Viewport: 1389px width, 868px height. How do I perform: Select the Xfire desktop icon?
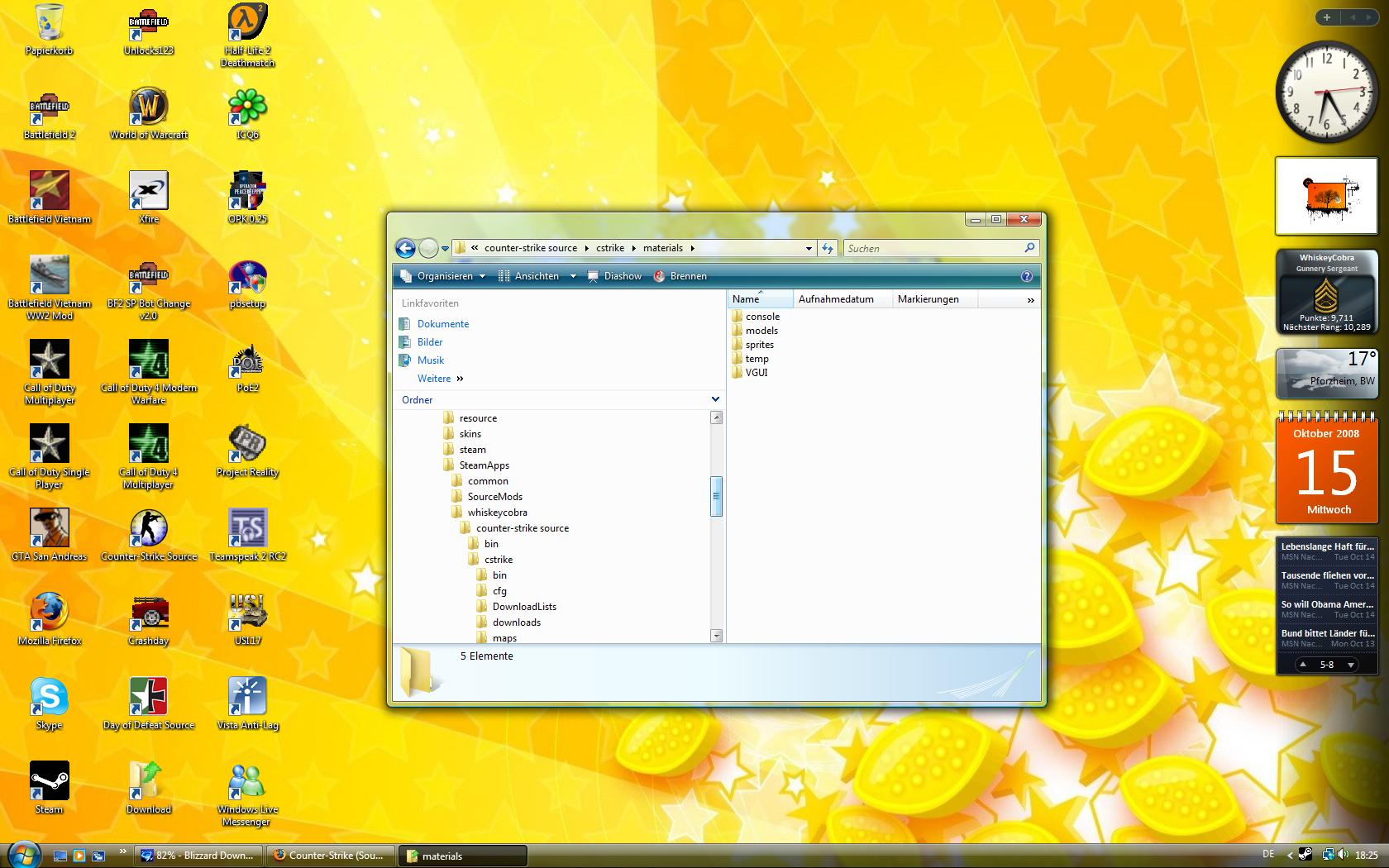pos(149,198)
